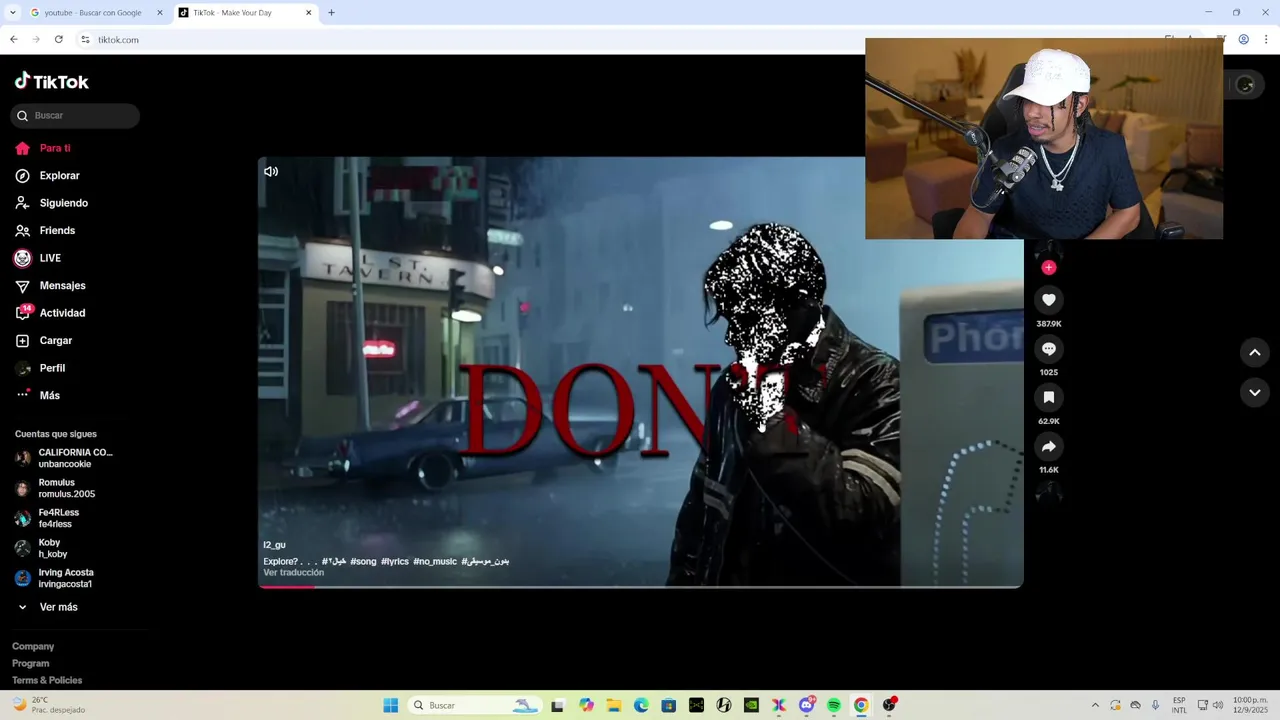
Task: Expand Company footer section
Action: (x=33, y=647)
